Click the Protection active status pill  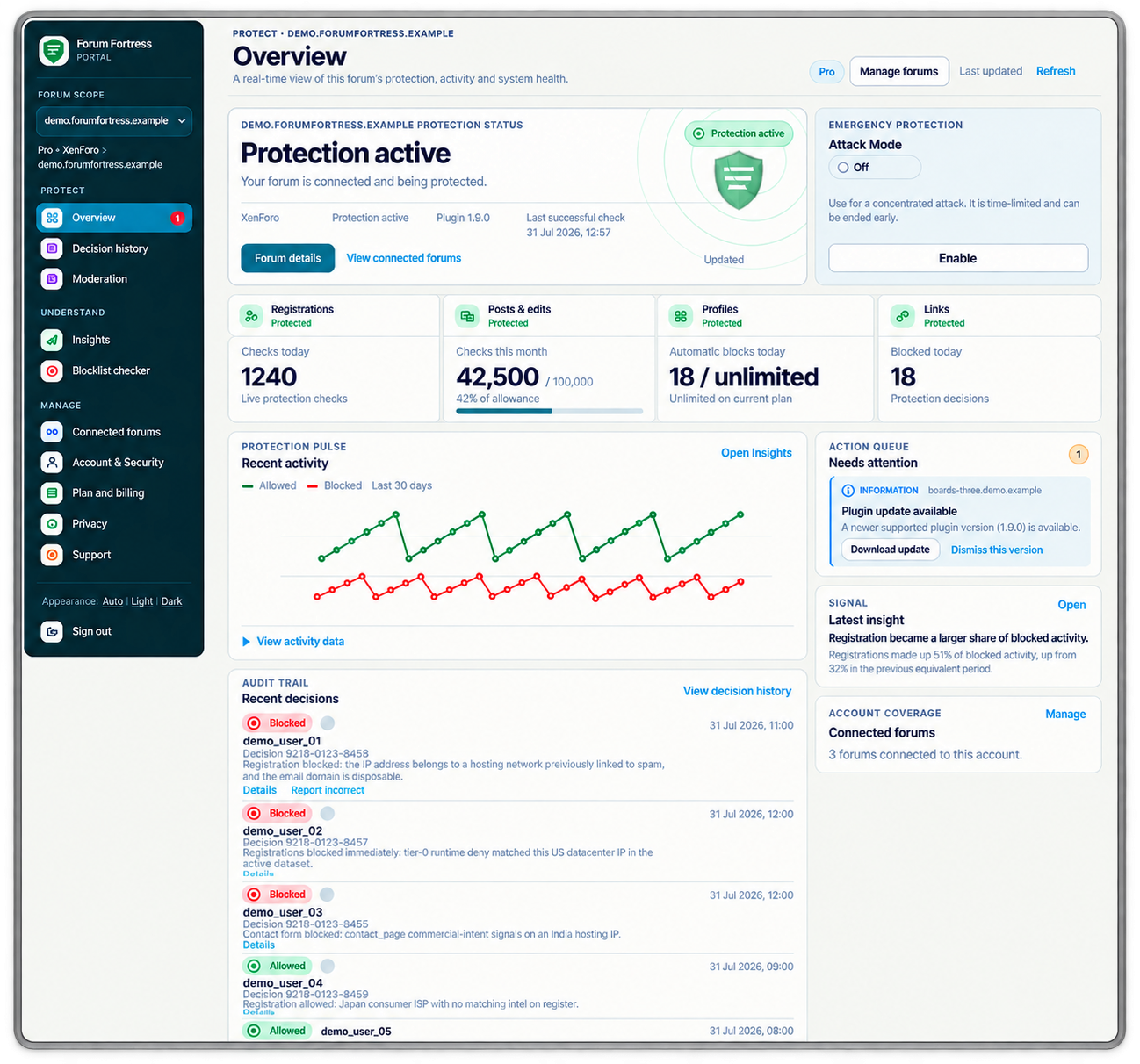pyautogui.click(x=739, y=133)
